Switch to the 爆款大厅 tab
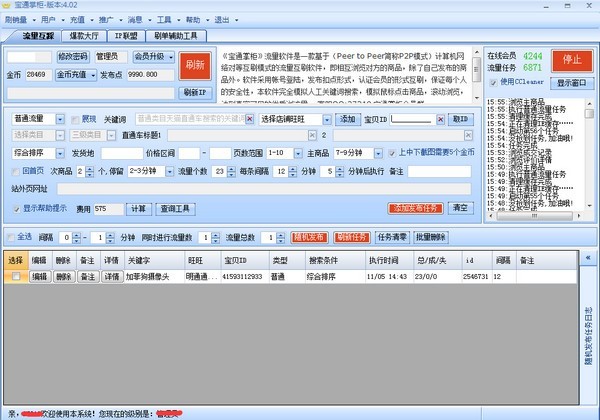 click(x=84, y=36)
